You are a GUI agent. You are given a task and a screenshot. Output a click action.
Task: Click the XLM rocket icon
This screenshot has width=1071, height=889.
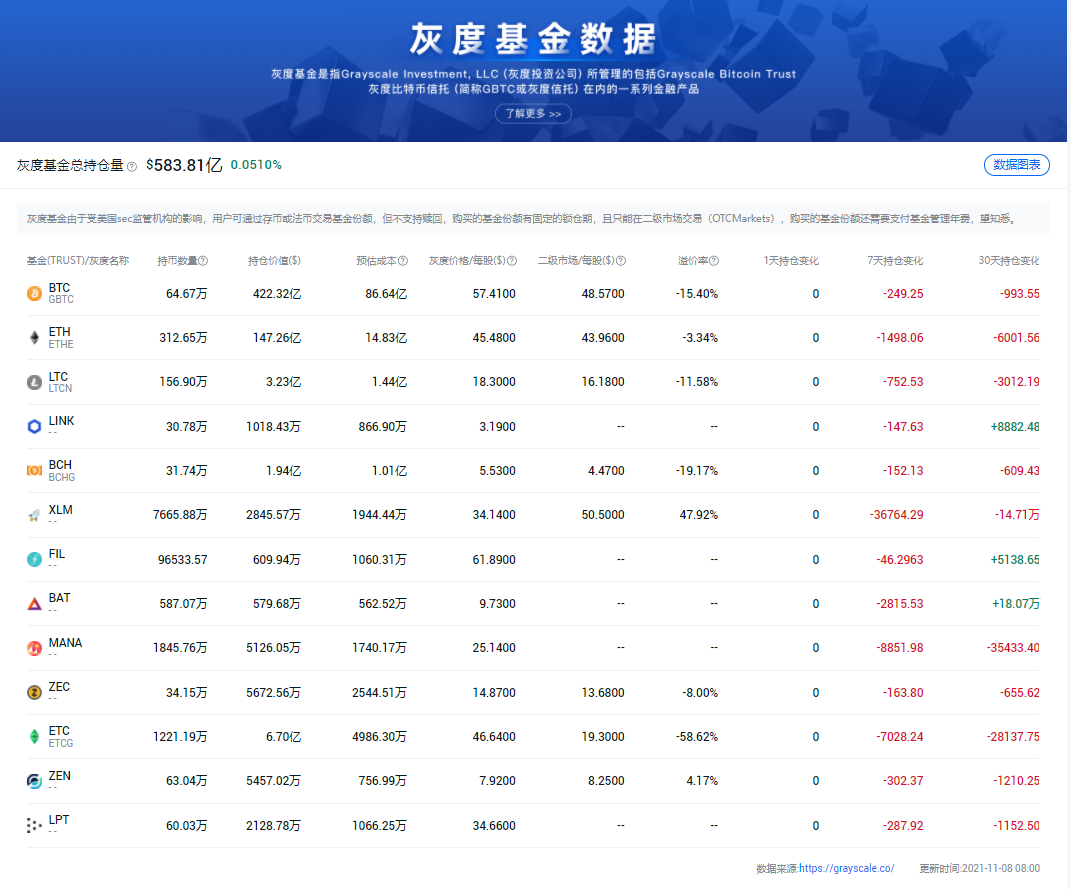(x=34, y=516)
